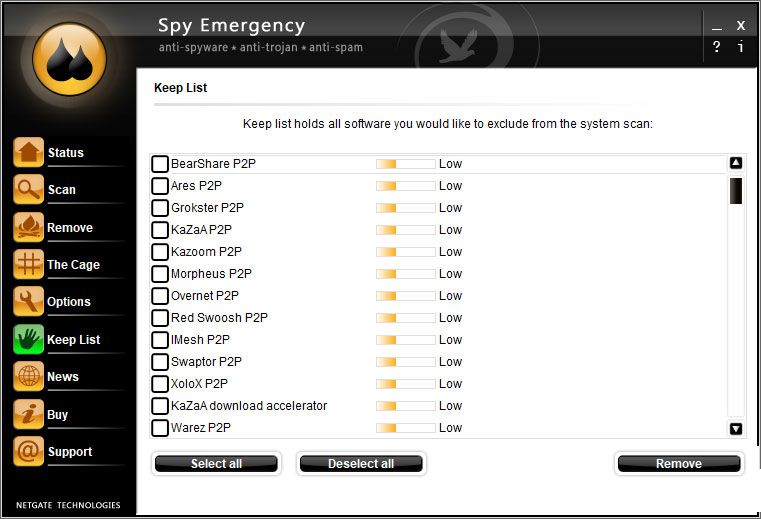Screen dimensions: 761x519
Task: Select the Keep List hand icon
Action: (28, 339)
